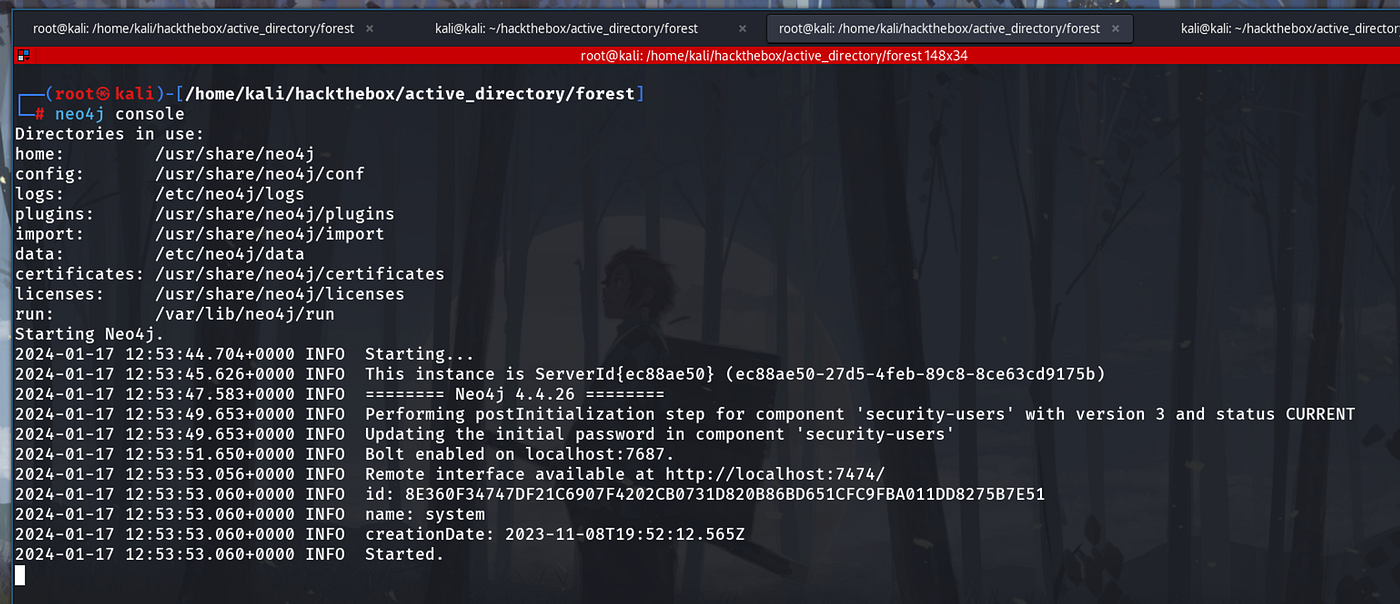
Task: Click the Terminator grouping icon in red titlebar
Action: tap(22, 56)
